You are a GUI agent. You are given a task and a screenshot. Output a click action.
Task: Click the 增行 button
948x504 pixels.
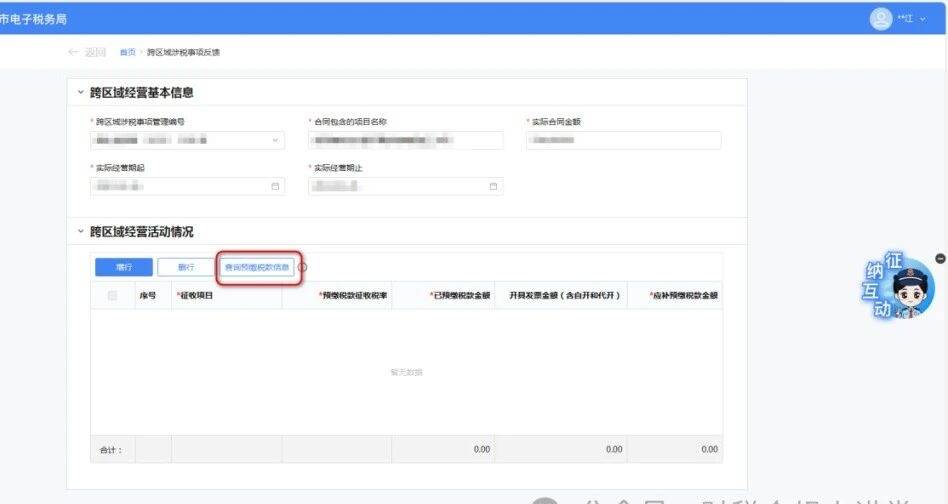click(124, 267)
